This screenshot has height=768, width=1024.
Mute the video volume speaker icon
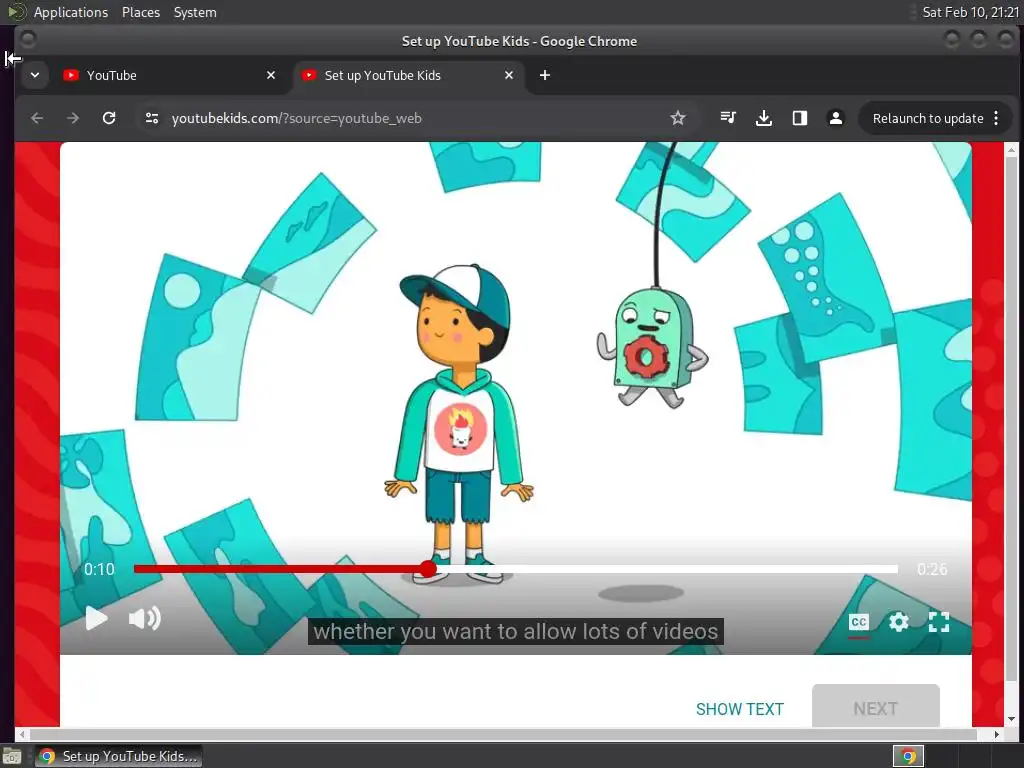point(144,618)
